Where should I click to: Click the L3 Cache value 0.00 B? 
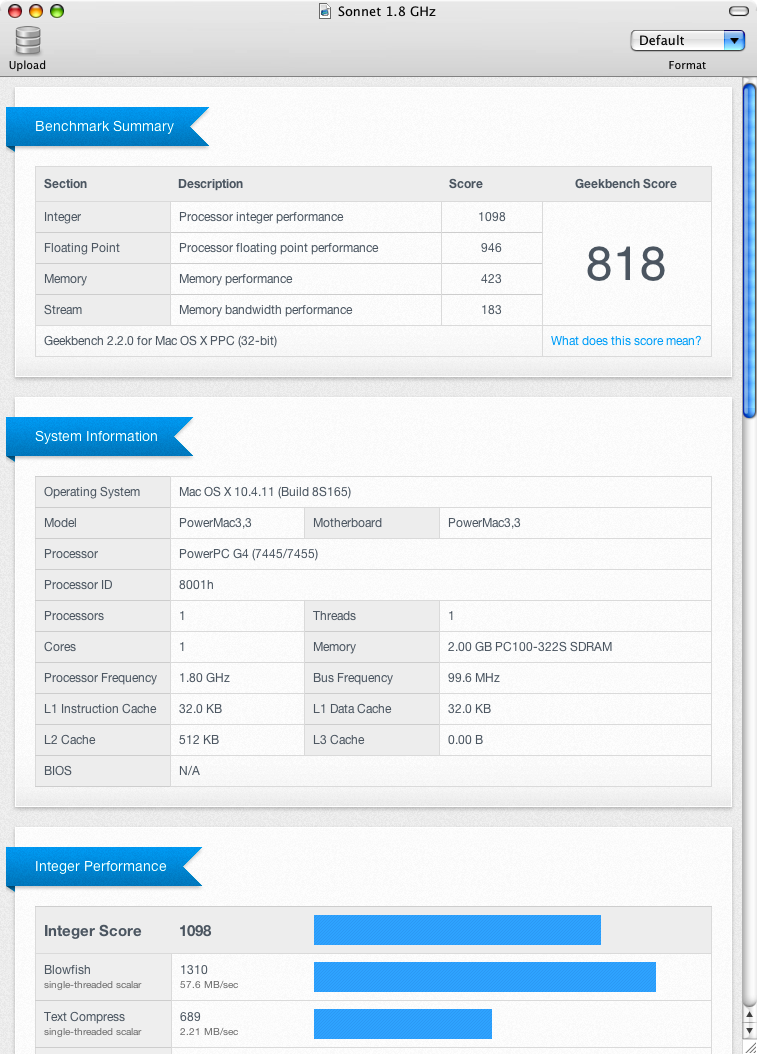pos(465,739)
